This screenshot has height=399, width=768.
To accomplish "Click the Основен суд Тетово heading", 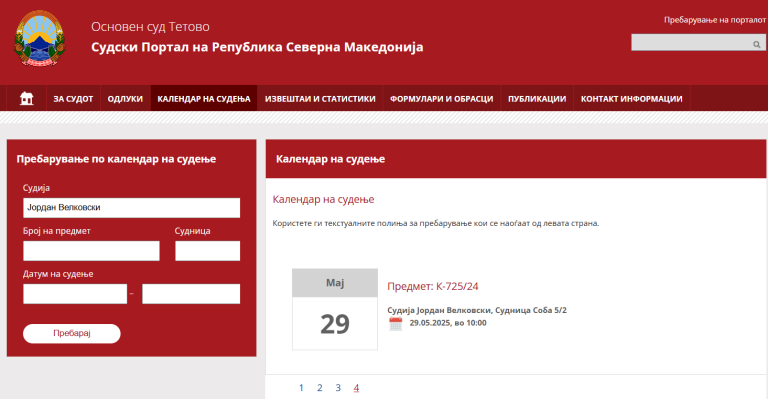I will (150, 26).
